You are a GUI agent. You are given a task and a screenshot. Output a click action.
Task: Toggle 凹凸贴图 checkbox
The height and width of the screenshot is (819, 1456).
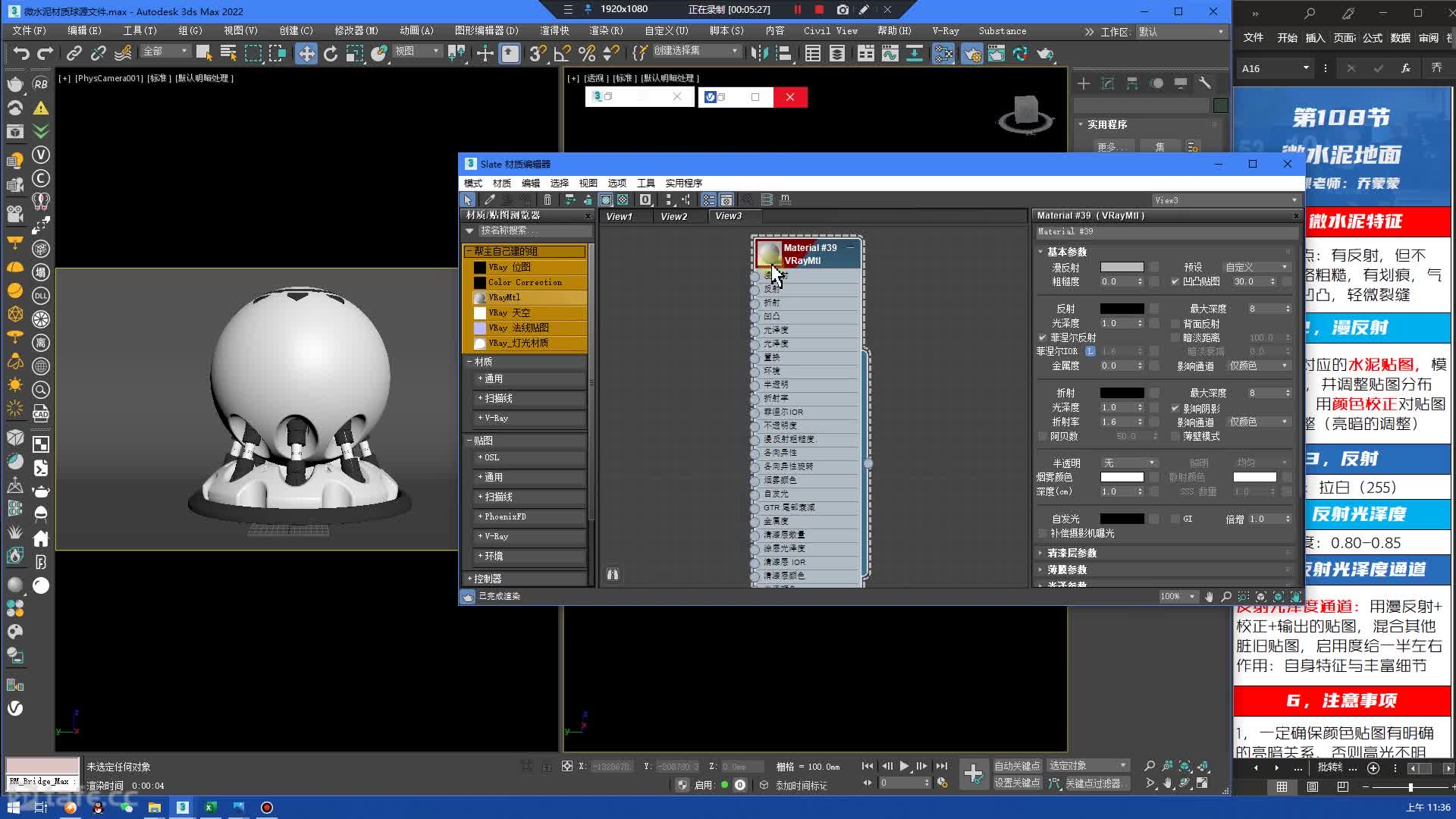(1175, 281)
